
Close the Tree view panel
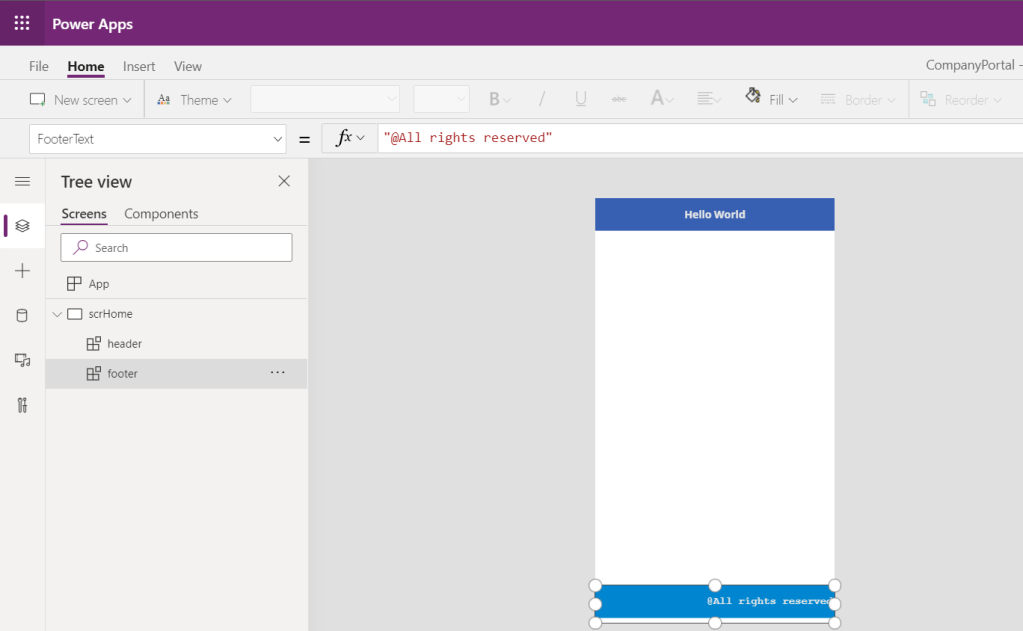[284, 181]
